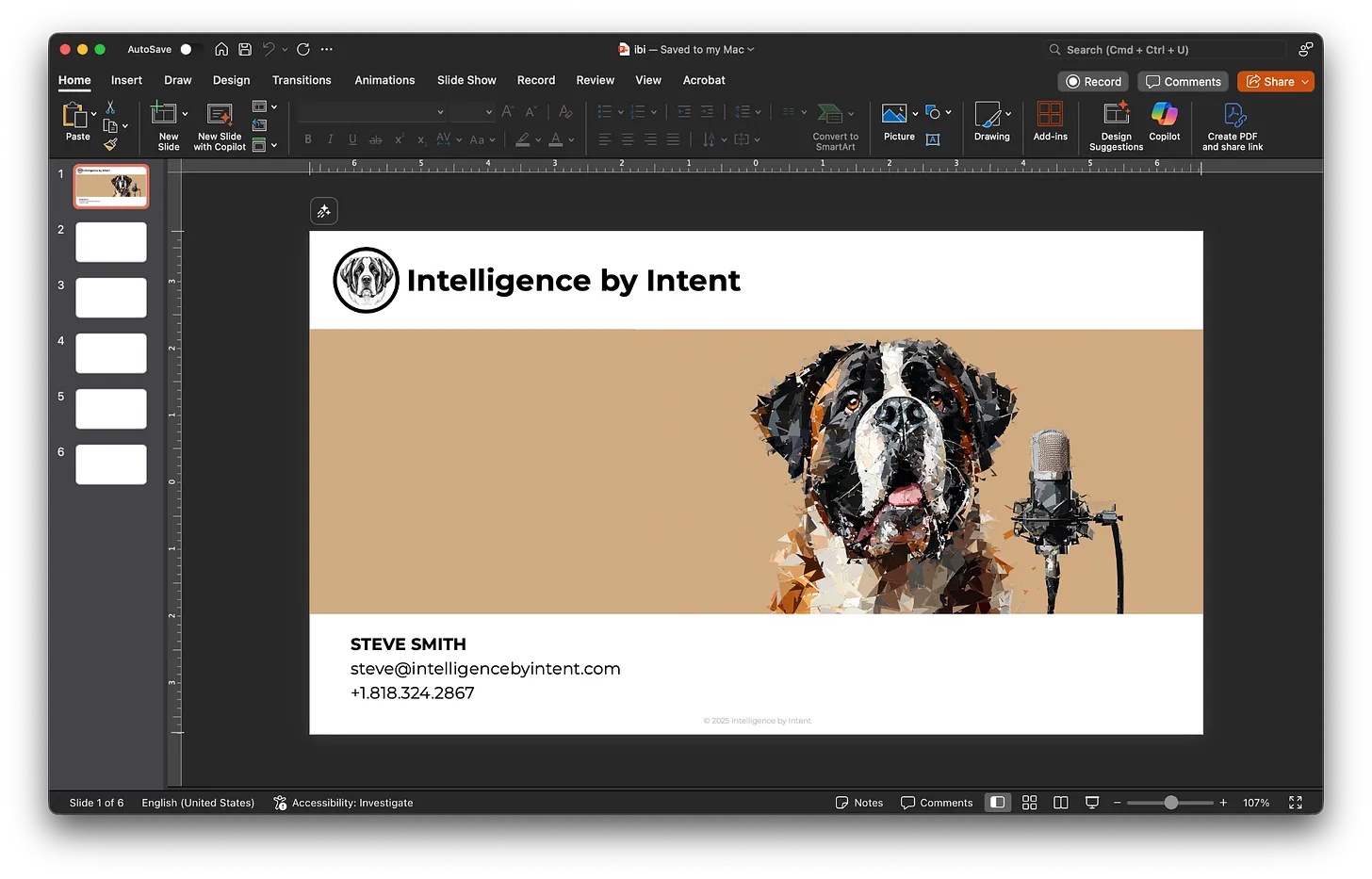The image size is (1372, 879).
Task: Expand the Paste options dropdown arrow
Action: (93, 114)
